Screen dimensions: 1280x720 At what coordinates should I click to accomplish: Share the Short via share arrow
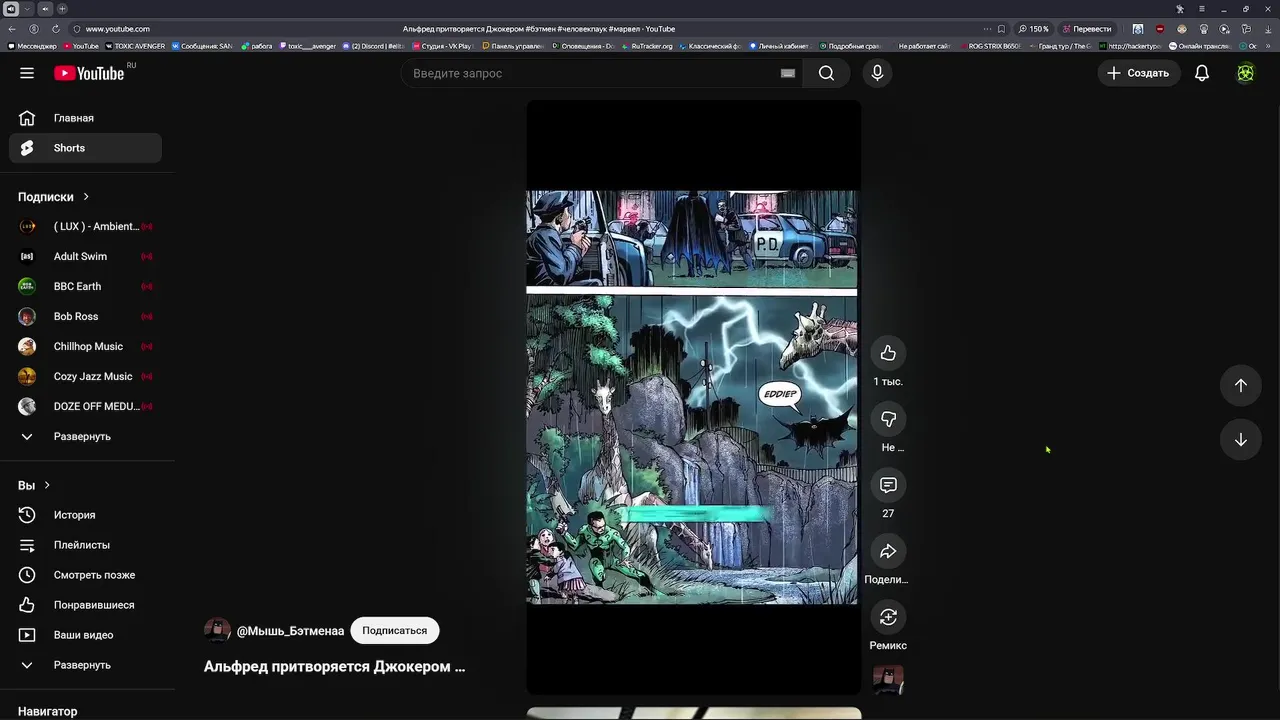point(888,551)
